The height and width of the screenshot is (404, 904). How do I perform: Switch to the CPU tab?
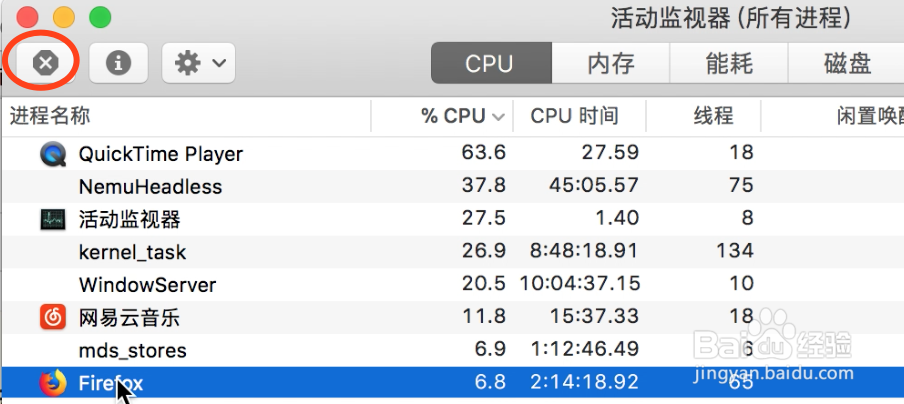click(488, 64)
